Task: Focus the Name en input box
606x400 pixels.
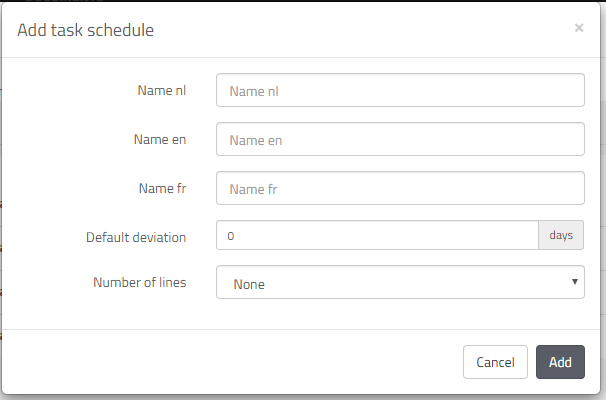Action: tap(400, 140)
